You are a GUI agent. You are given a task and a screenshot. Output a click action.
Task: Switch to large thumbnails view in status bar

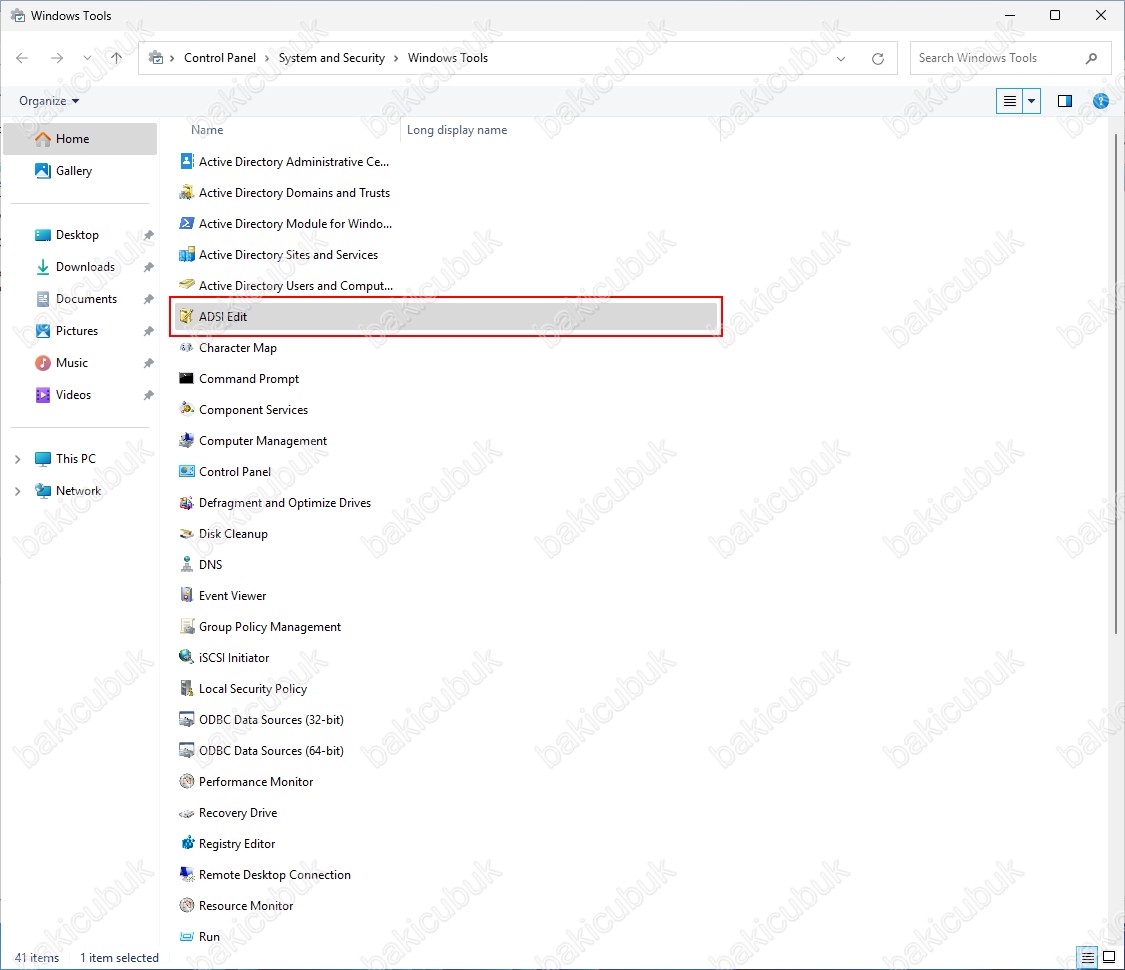tap(1108, 957)
